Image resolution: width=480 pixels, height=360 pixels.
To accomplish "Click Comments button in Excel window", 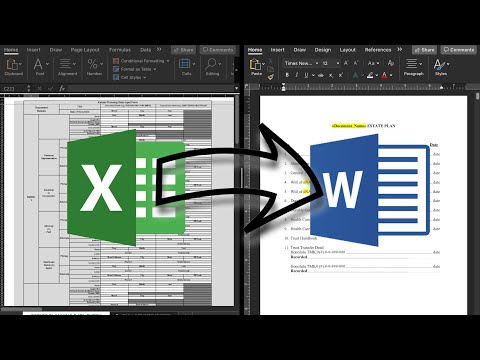I will (218, 50).
